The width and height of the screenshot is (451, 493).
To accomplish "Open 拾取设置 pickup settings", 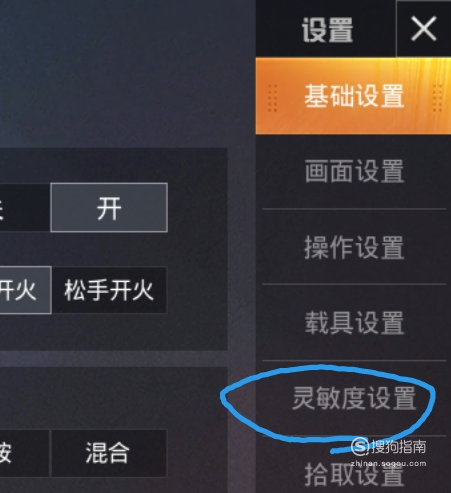I will tap(354, 475).
